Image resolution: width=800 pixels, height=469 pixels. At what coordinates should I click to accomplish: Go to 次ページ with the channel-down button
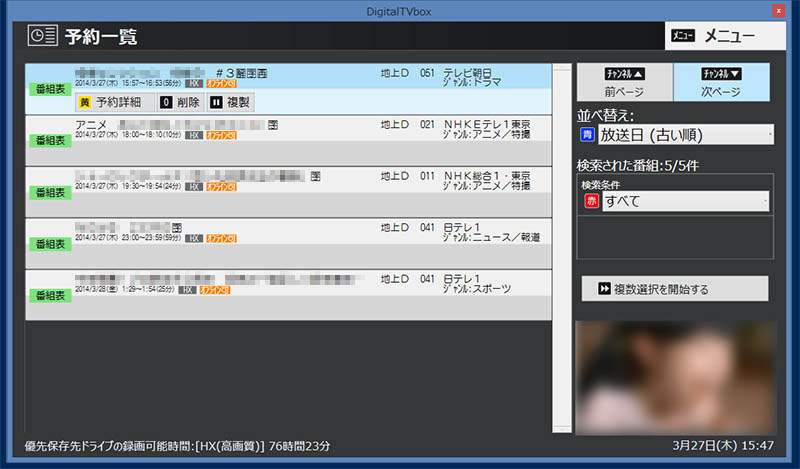721,82
